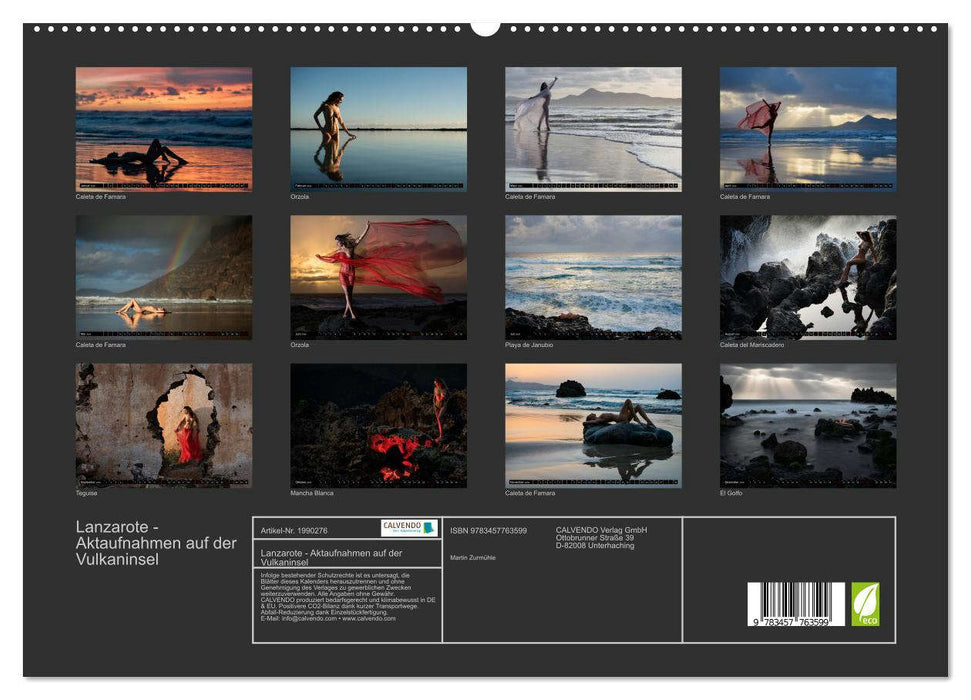Image resolution: width=971 pixels, height=700 pixels.
Task: Click the CALVENDO Verlag GmbH address block
Action: [x=602, y=537]
